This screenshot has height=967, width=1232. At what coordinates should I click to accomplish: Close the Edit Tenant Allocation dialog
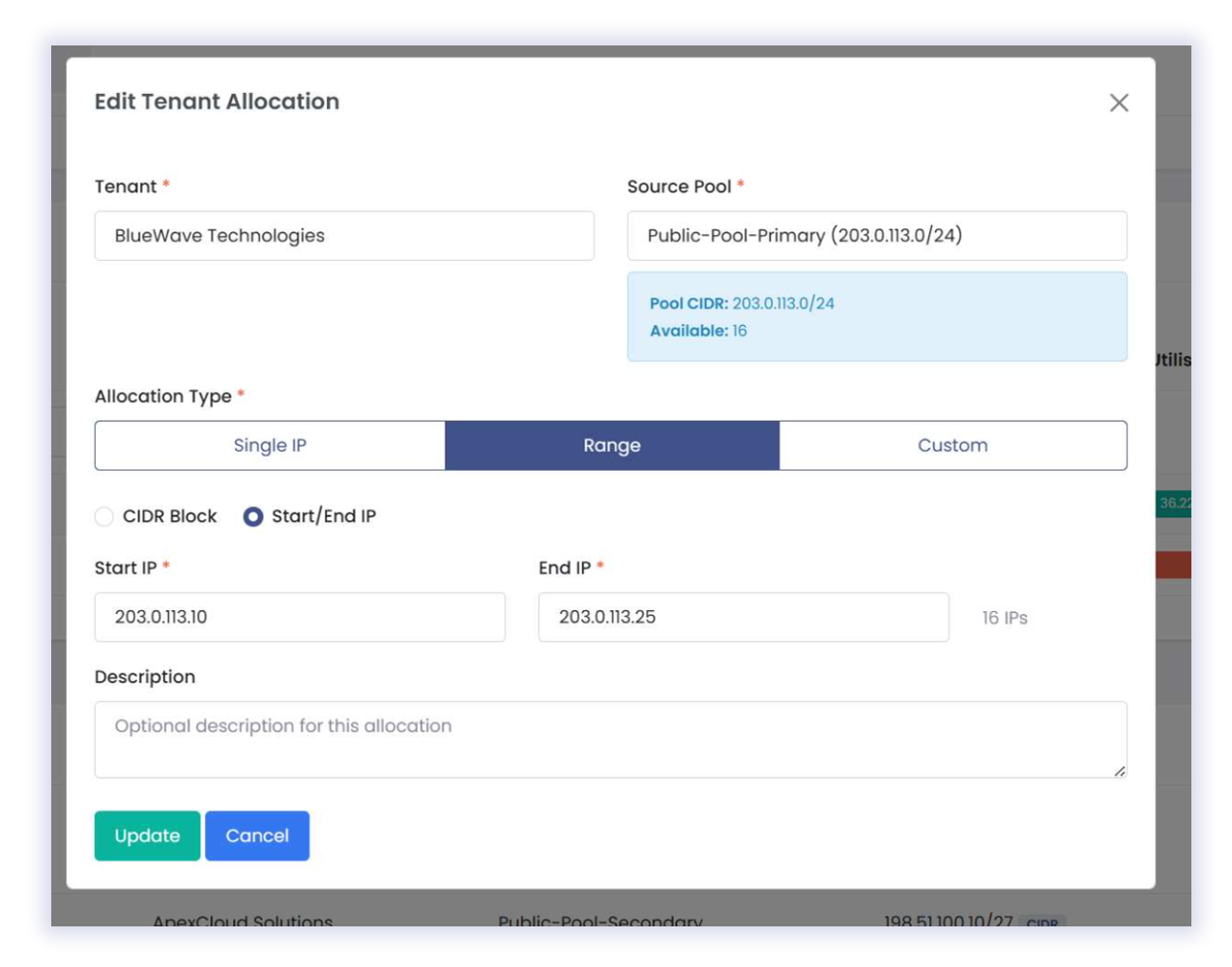1119,103
